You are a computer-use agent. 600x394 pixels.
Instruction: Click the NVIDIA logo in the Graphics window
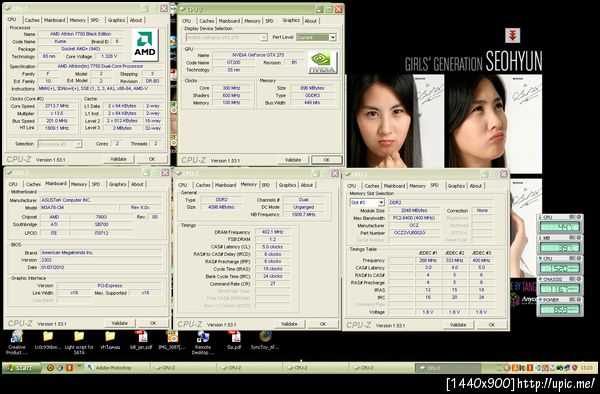(323, 62)
